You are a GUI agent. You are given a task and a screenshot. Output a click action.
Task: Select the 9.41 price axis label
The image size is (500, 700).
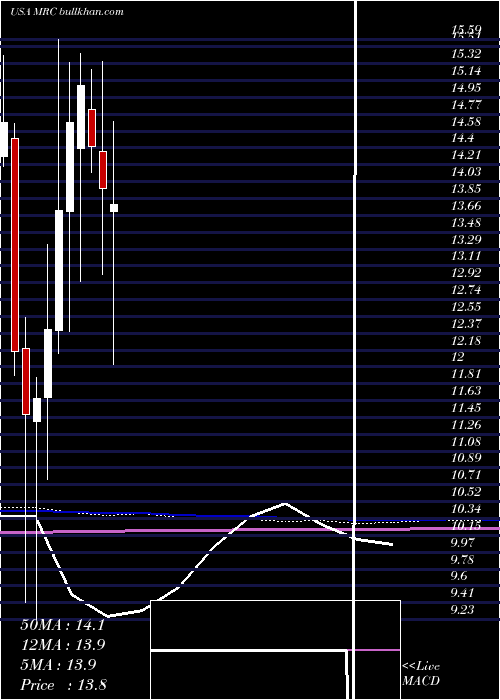pyautogui.click(x=462, y=593)
